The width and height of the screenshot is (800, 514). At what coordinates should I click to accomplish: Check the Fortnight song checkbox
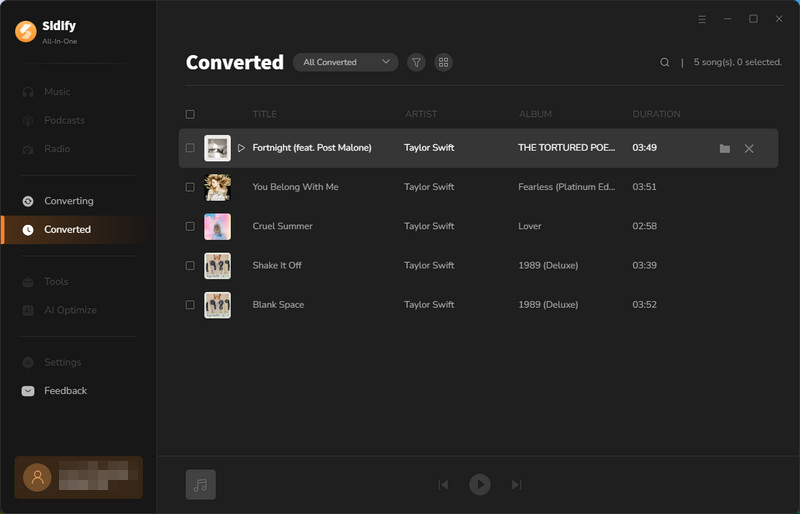[190, 148]
